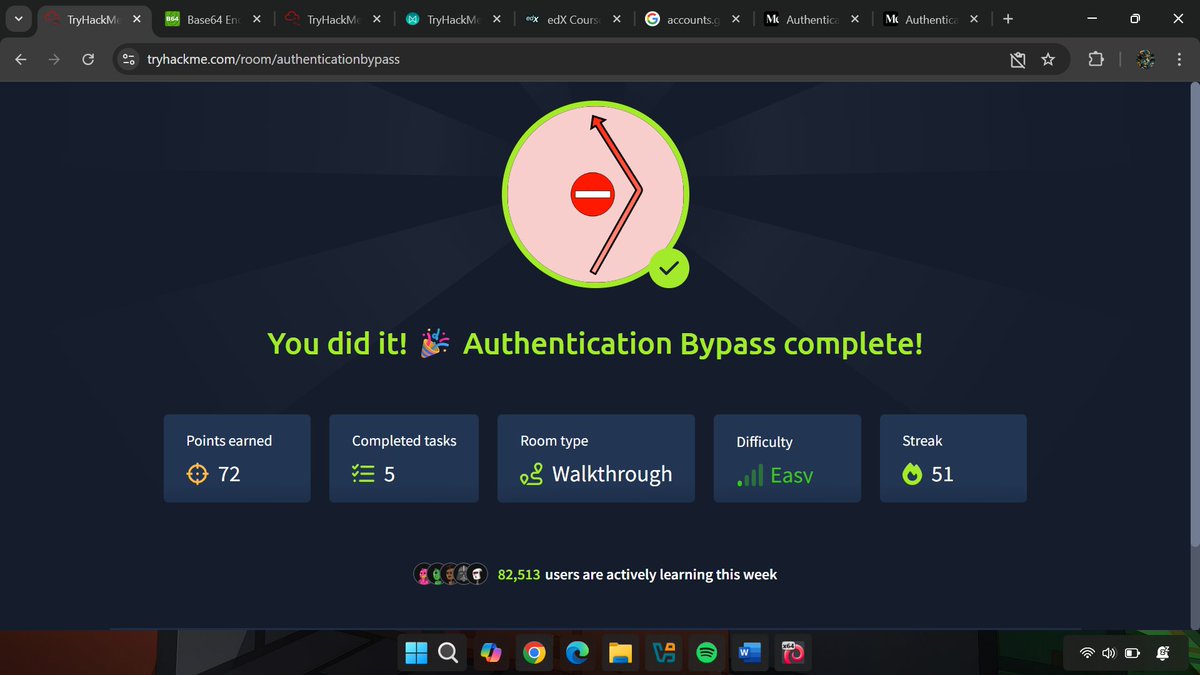Toggle the Wi-Fi status icon
Viewport: 1200px width, 675px height.
1086,652
